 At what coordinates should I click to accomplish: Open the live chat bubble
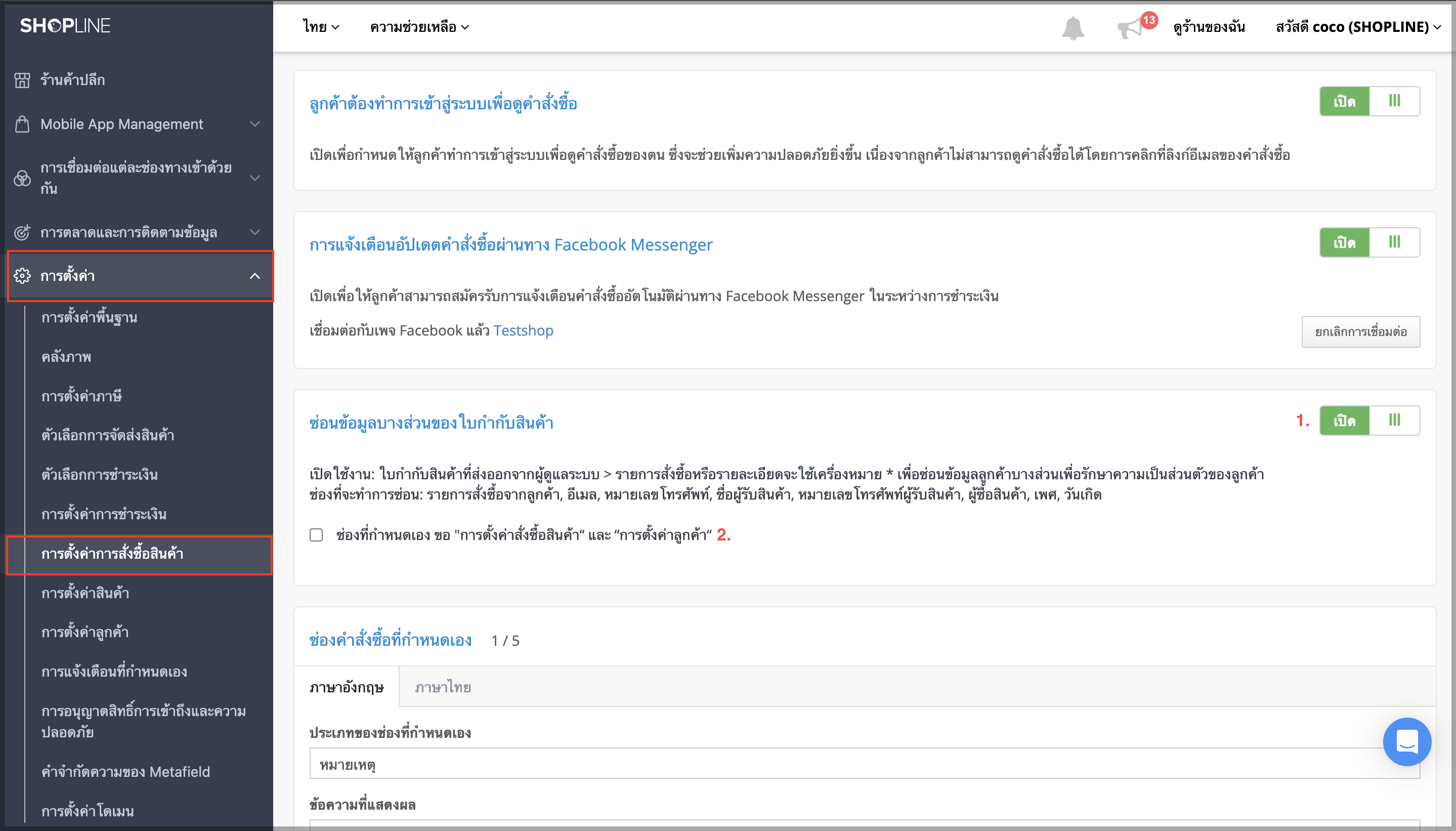1407,741
